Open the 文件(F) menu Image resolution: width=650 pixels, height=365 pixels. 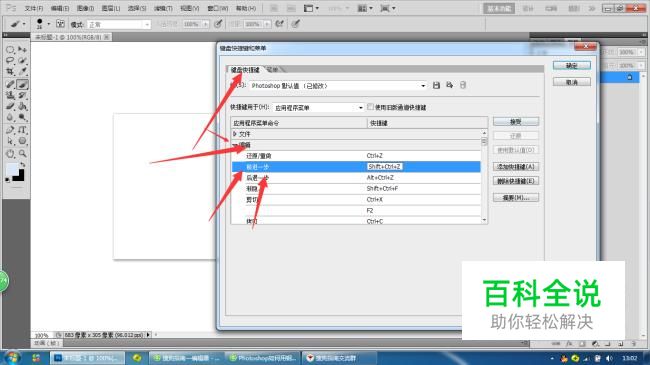click(x=34, y=8)
